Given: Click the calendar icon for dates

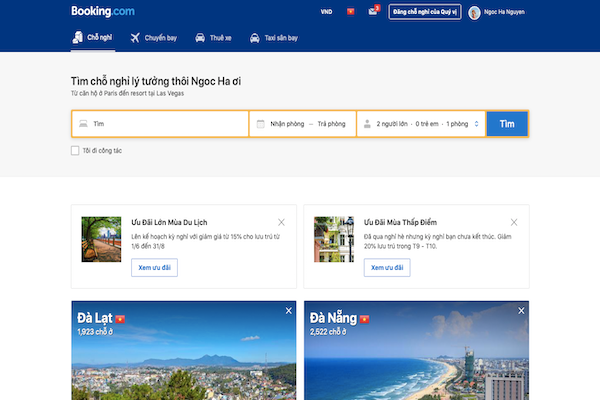Looking at the screenshot, I should pyautogui.click(x=260, y=124).
